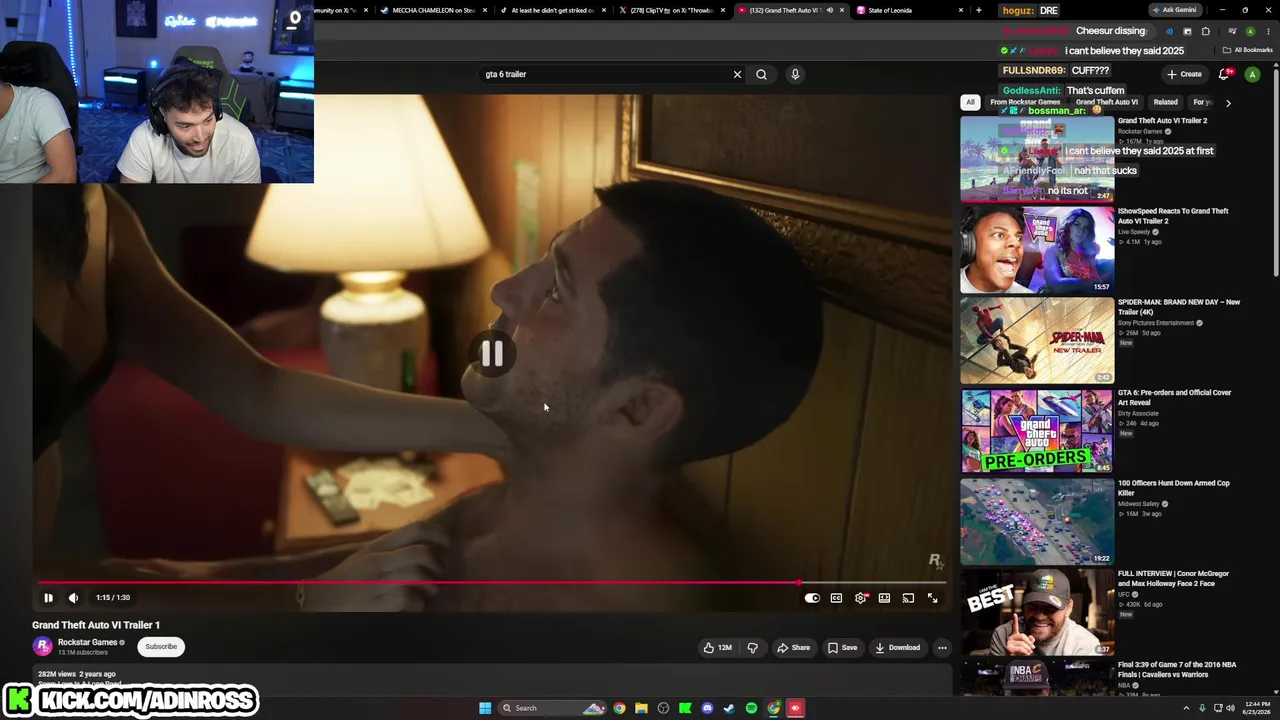The image size is (1280, 720).
Task: Switch to ClipTV on X browser tab
Action: [671, 10]
